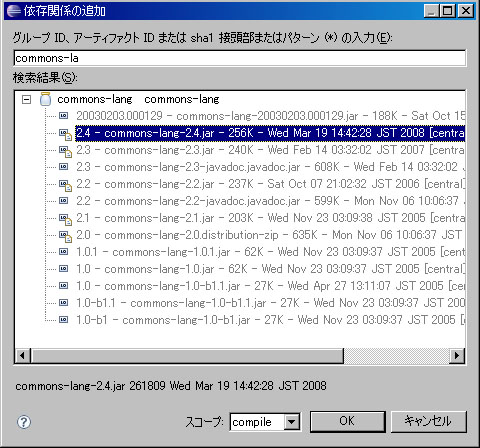480x448 pixels.
Task: Click the icon beside 20030203.000129 entry
Action: pyautogui.click(x=63, y=116)
